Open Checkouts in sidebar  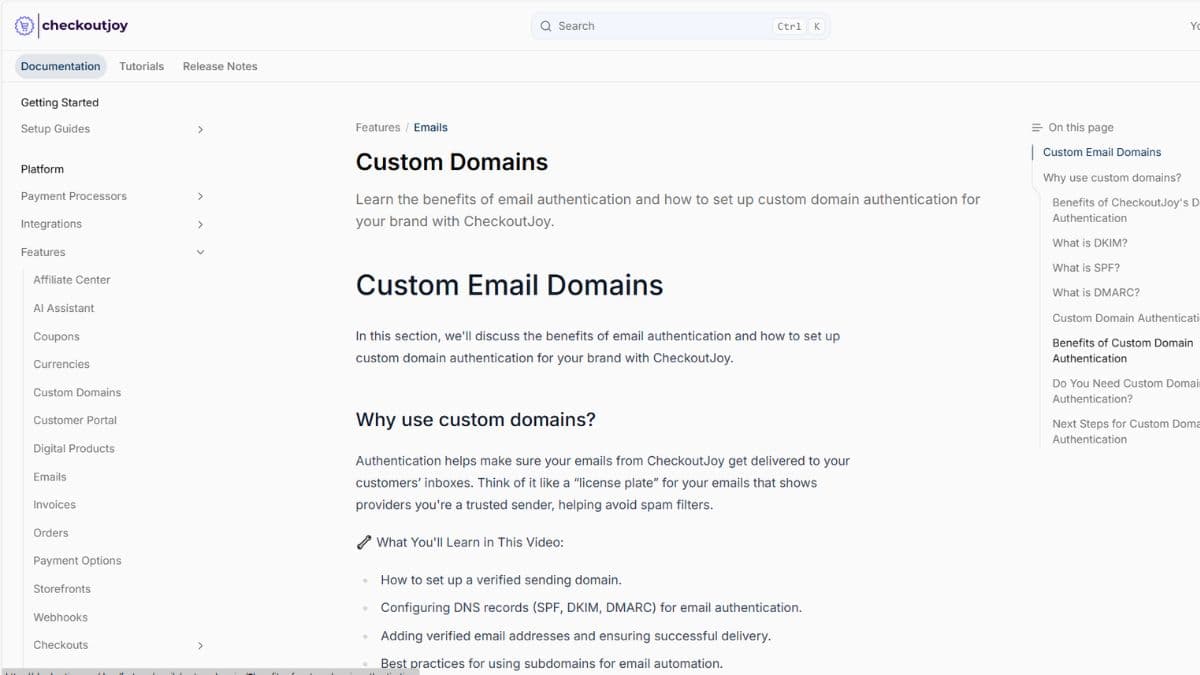tap(60, 645)
